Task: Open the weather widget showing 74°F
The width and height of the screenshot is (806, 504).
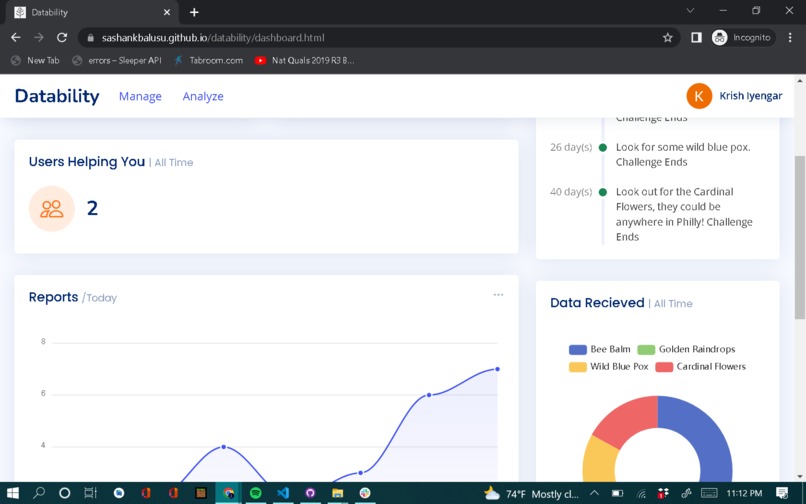Action: click(531, 494)
